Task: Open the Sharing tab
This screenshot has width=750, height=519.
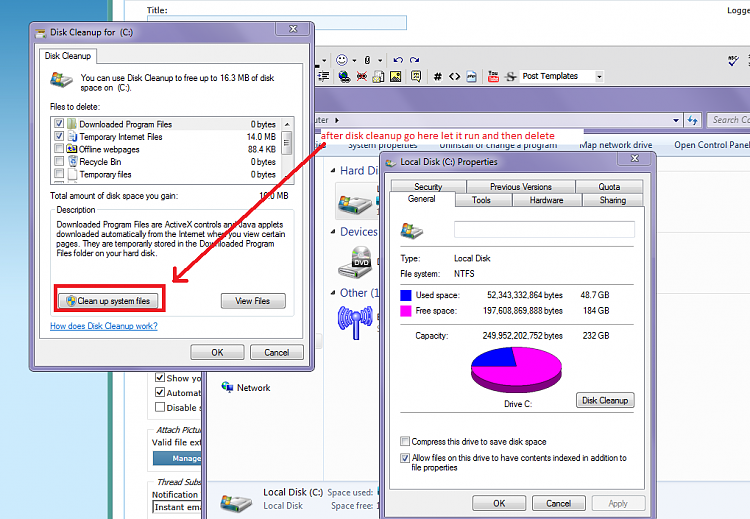Action: [612, 200]
